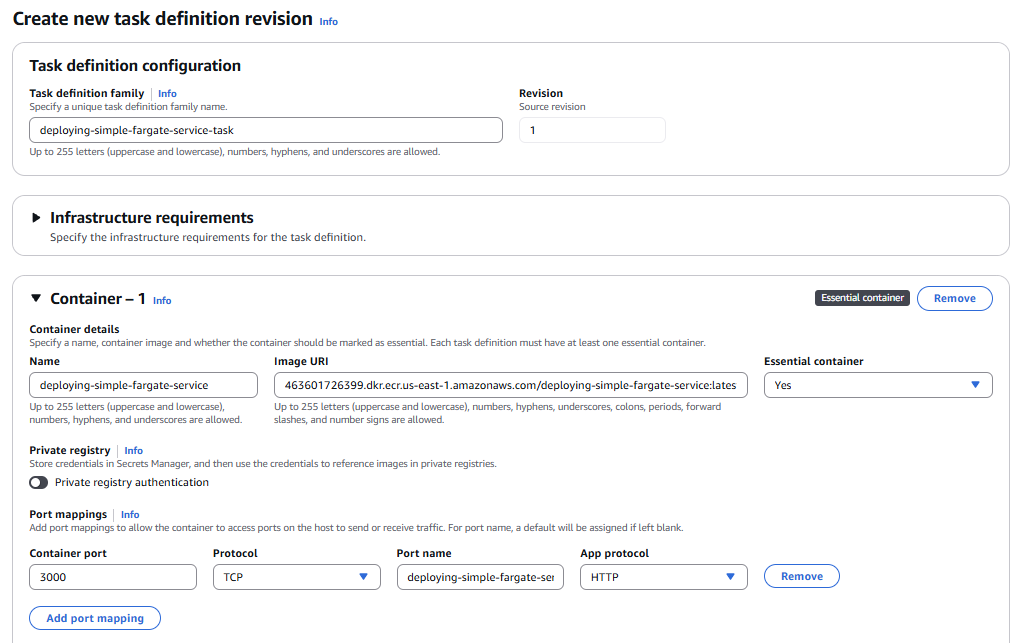The image size is (1020, 643).
Task: Click the container Name input field
Action: pyautogui.click(x=143, y=385)
